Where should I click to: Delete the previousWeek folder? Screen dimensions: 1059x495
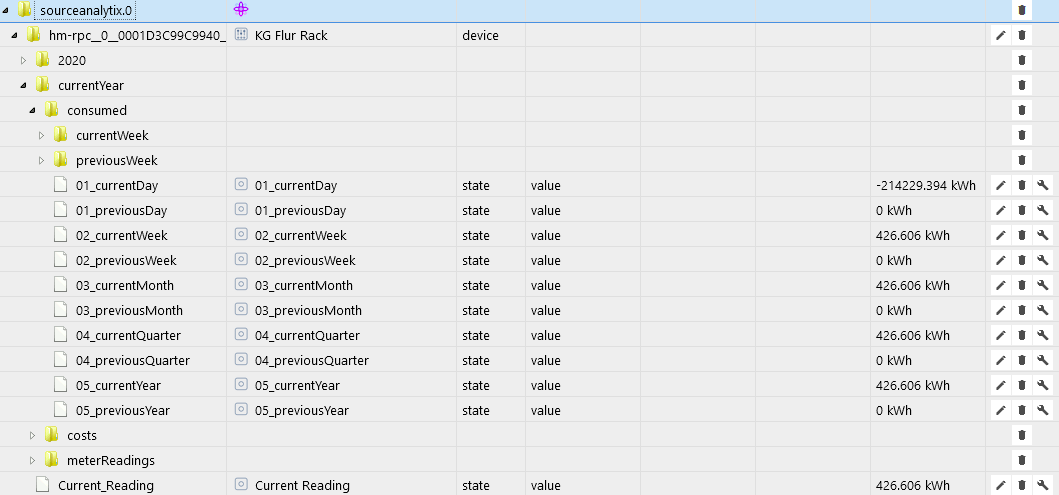pos(1021,160)
